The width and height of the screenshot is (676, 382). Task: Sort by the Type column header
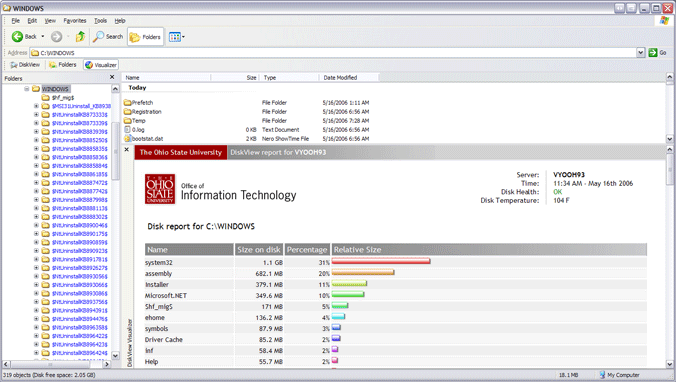click(289, 78)
